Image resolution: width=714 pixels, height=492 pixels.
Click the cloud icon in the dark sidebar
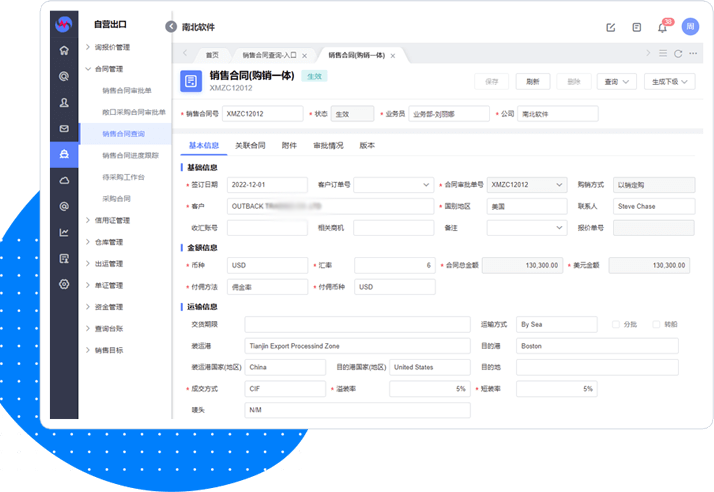[x=64, y=180]
